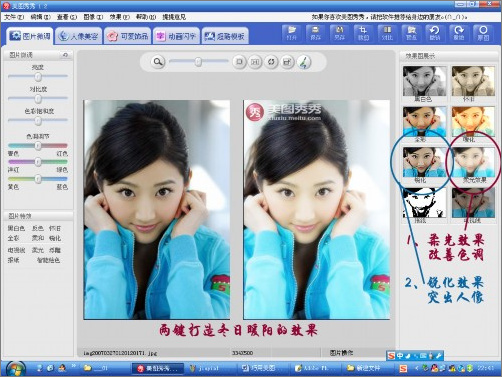
Task: Select the 电视线 effect thumbnail
Action: [x=473, y=203]
